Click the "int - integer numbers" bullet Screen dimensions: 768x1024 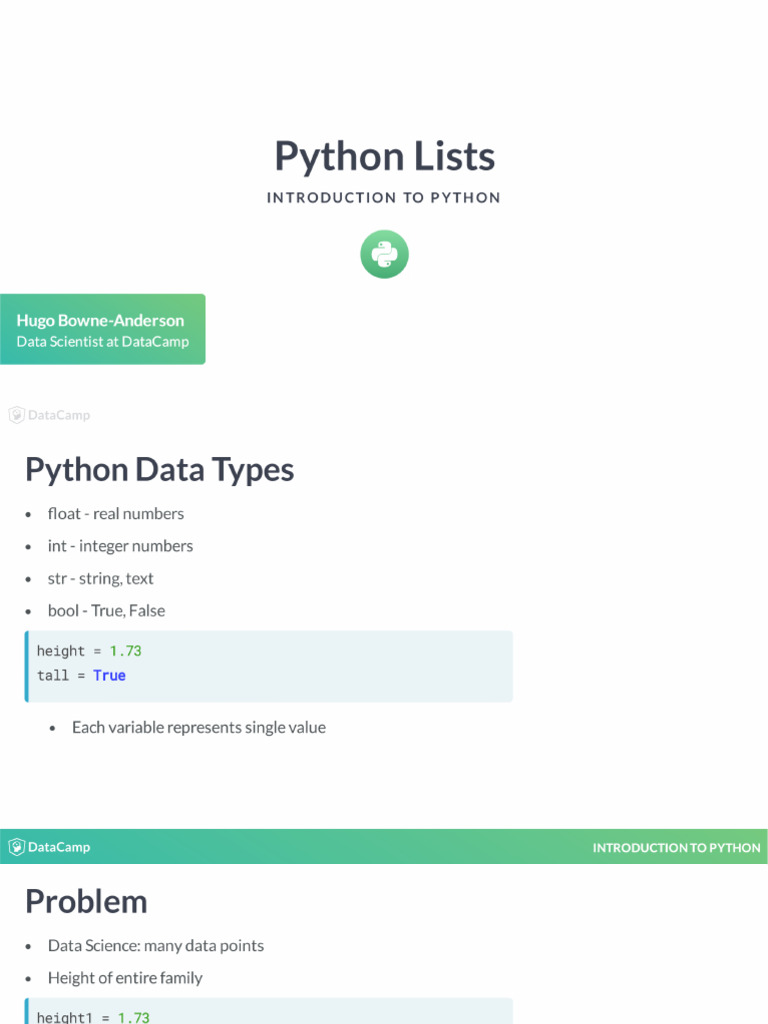pos(120,546)
